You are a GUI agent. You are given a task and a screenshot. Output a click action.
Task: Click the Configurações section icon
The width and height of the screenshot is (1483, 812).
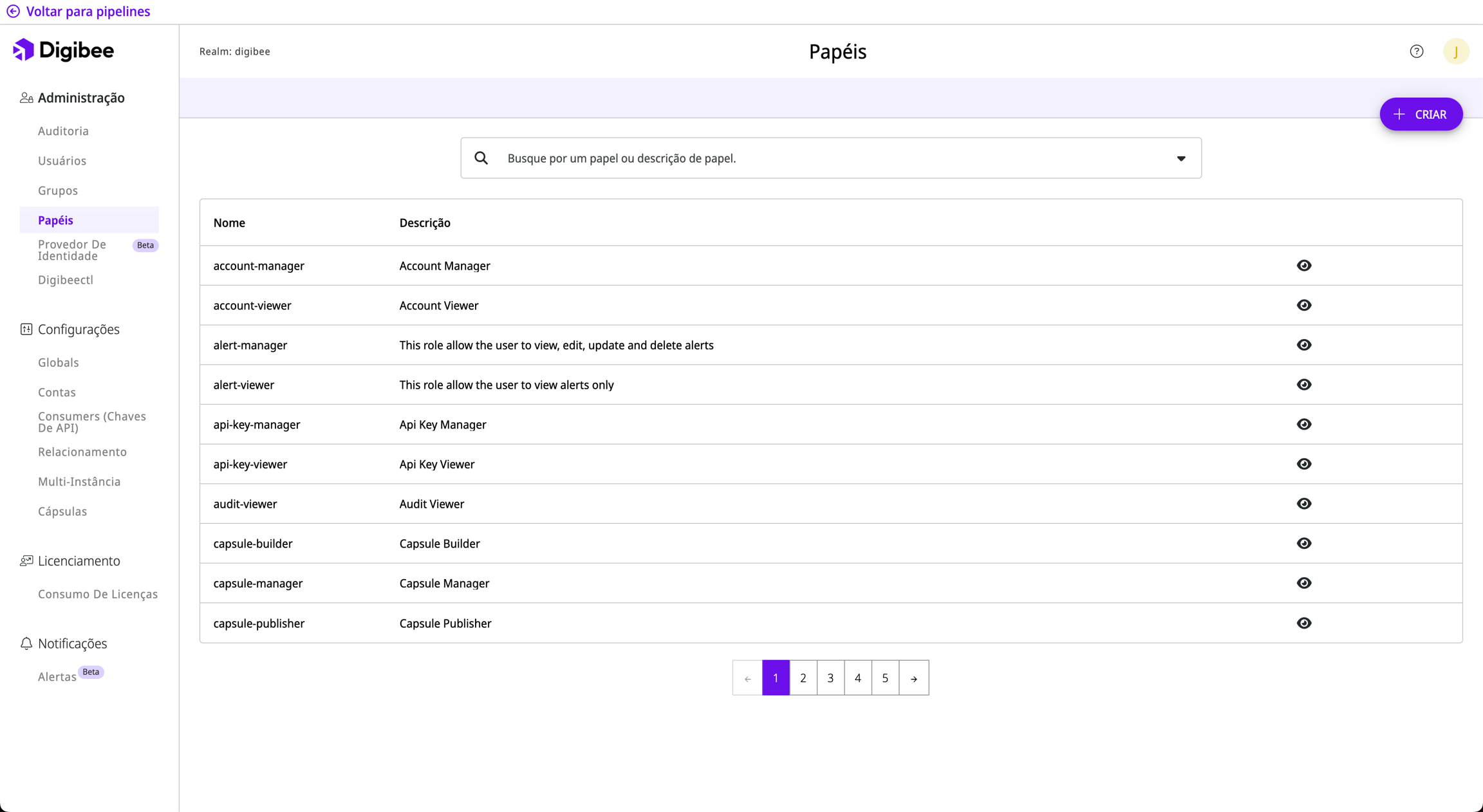26,329
